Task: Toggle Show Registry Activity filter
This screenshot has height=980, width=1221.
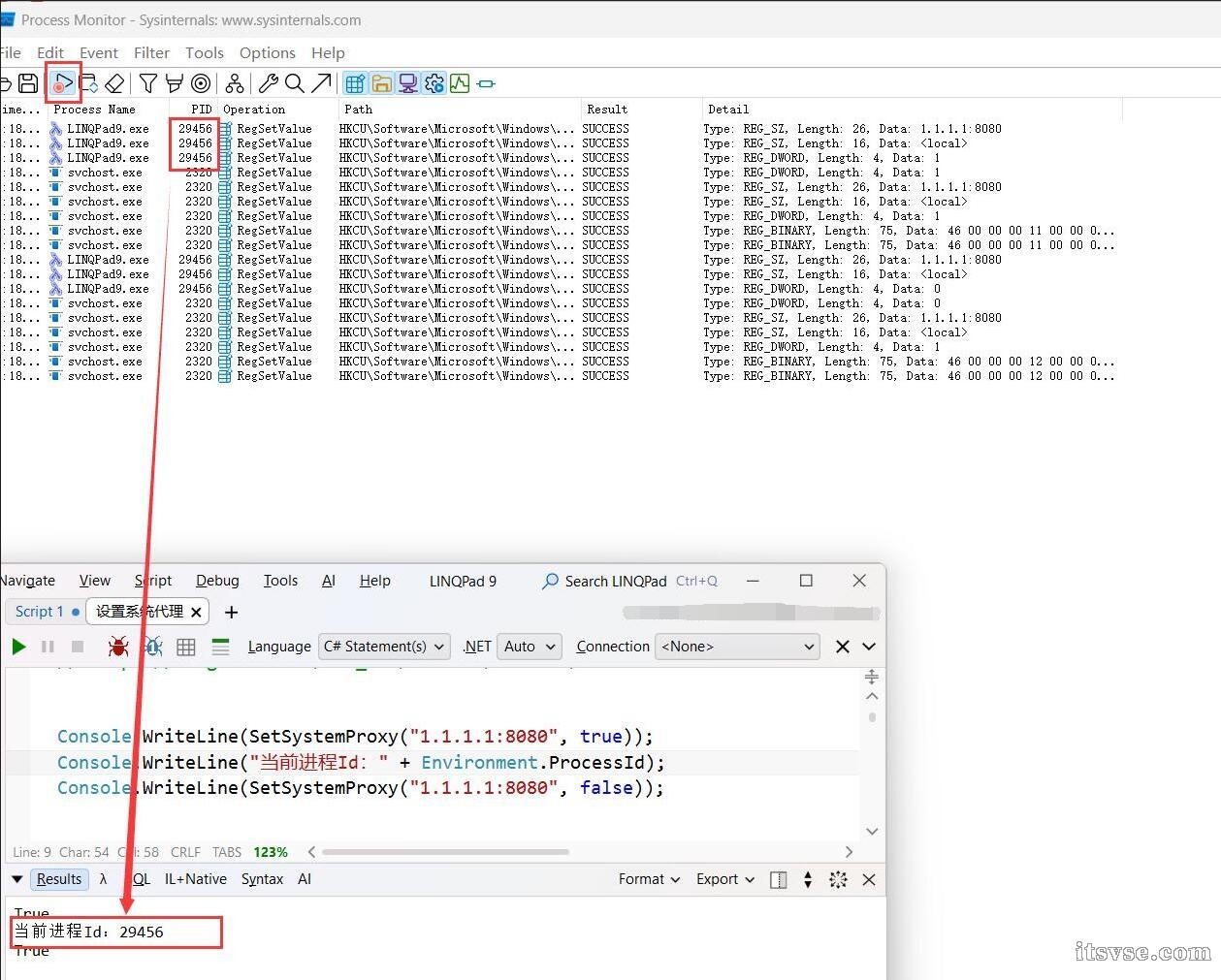Action: tap(355, 83)
